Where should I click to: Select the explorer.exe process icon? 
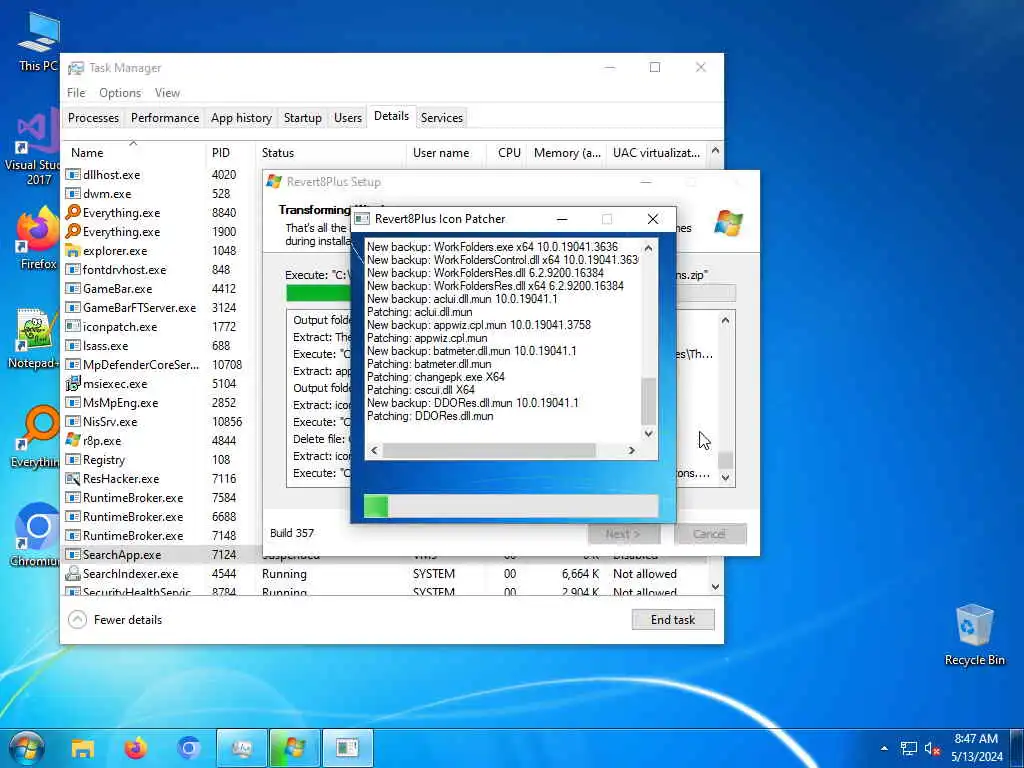point(73,250)
